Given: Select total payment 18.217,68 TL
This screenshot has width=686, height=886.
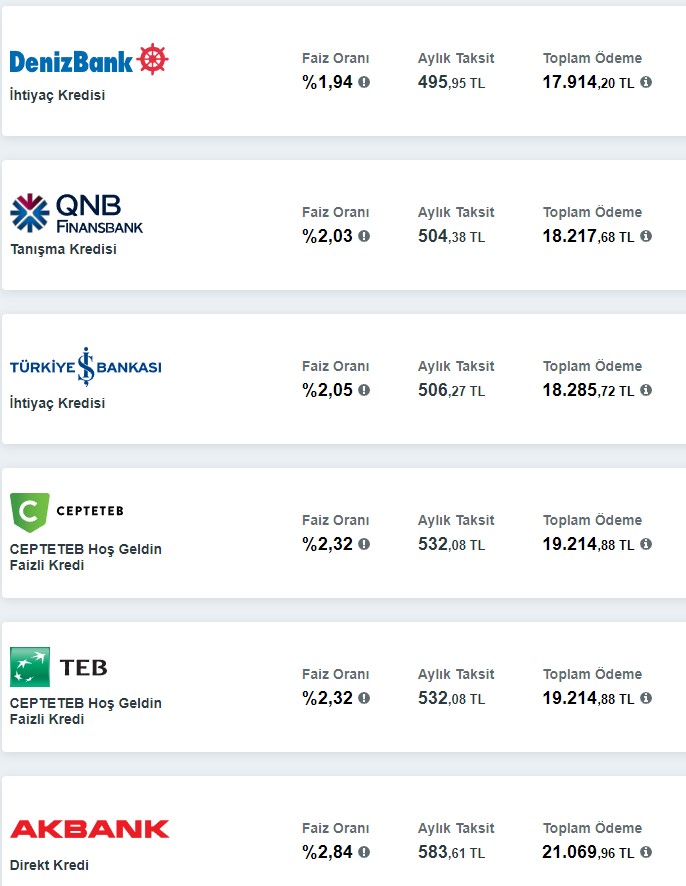Looking at the screenshot, I should (x=588, y=236).
